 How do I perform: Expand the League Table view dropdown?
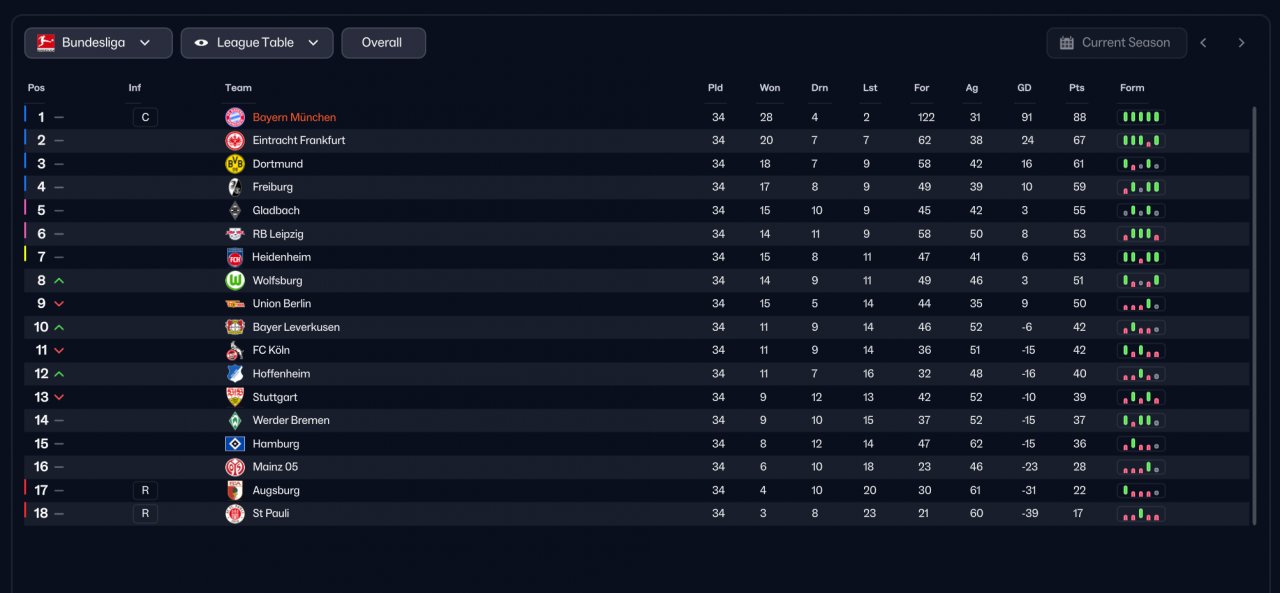[257, 43]
